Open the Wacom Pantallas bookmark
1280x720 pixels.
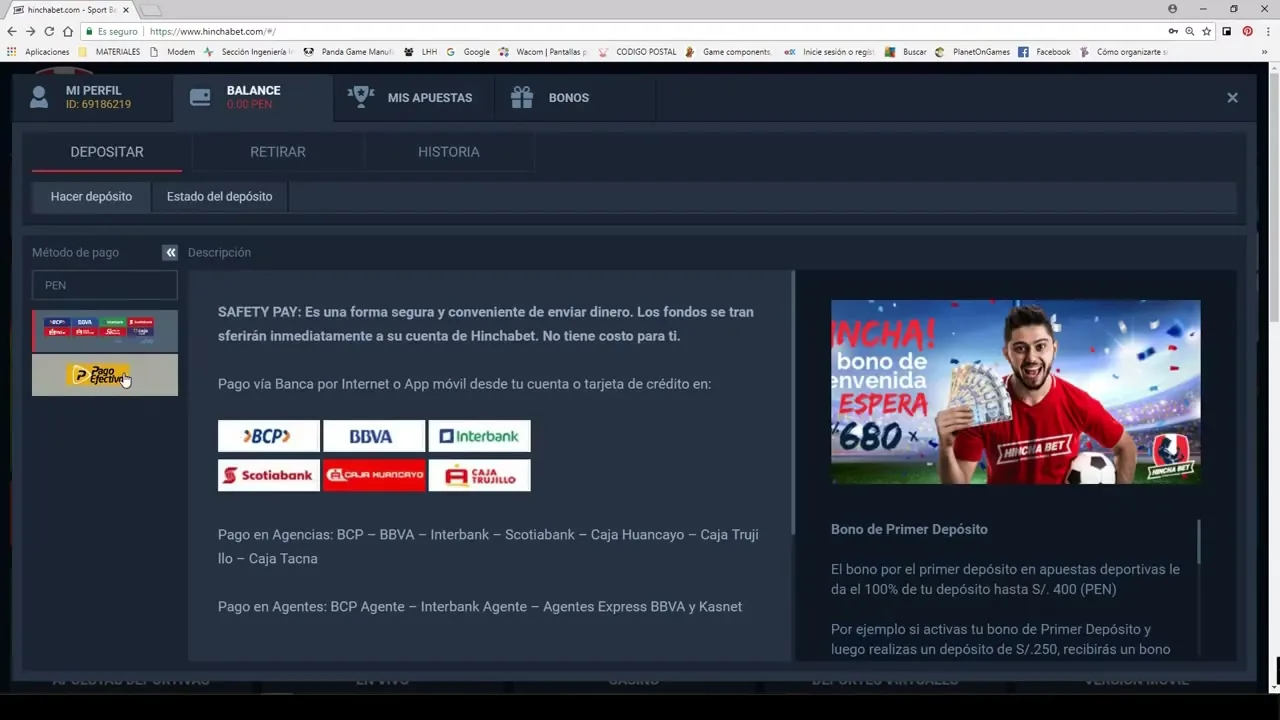tap(543, 52)
